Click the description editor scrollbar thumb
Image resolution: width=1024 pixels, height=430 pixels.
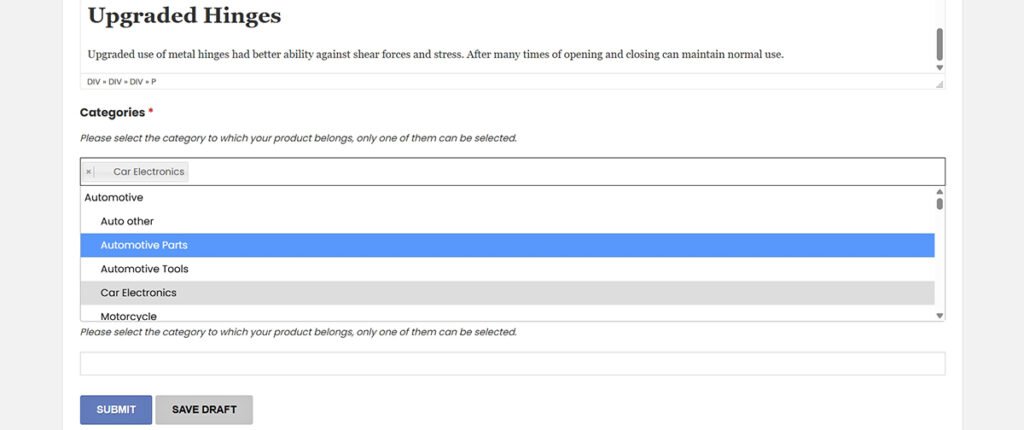[939, 43]
